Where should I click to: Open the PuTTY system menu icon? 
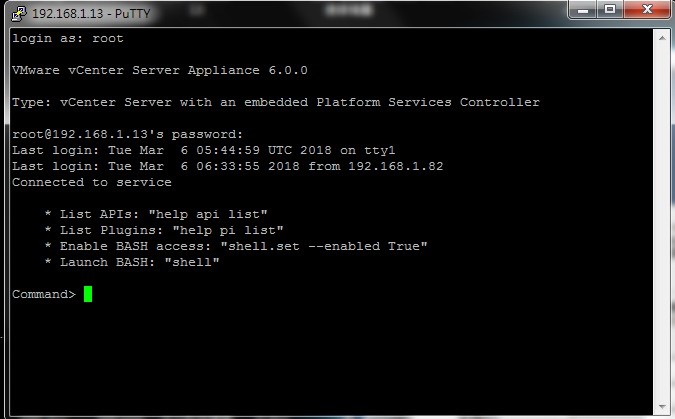[19, 13]
